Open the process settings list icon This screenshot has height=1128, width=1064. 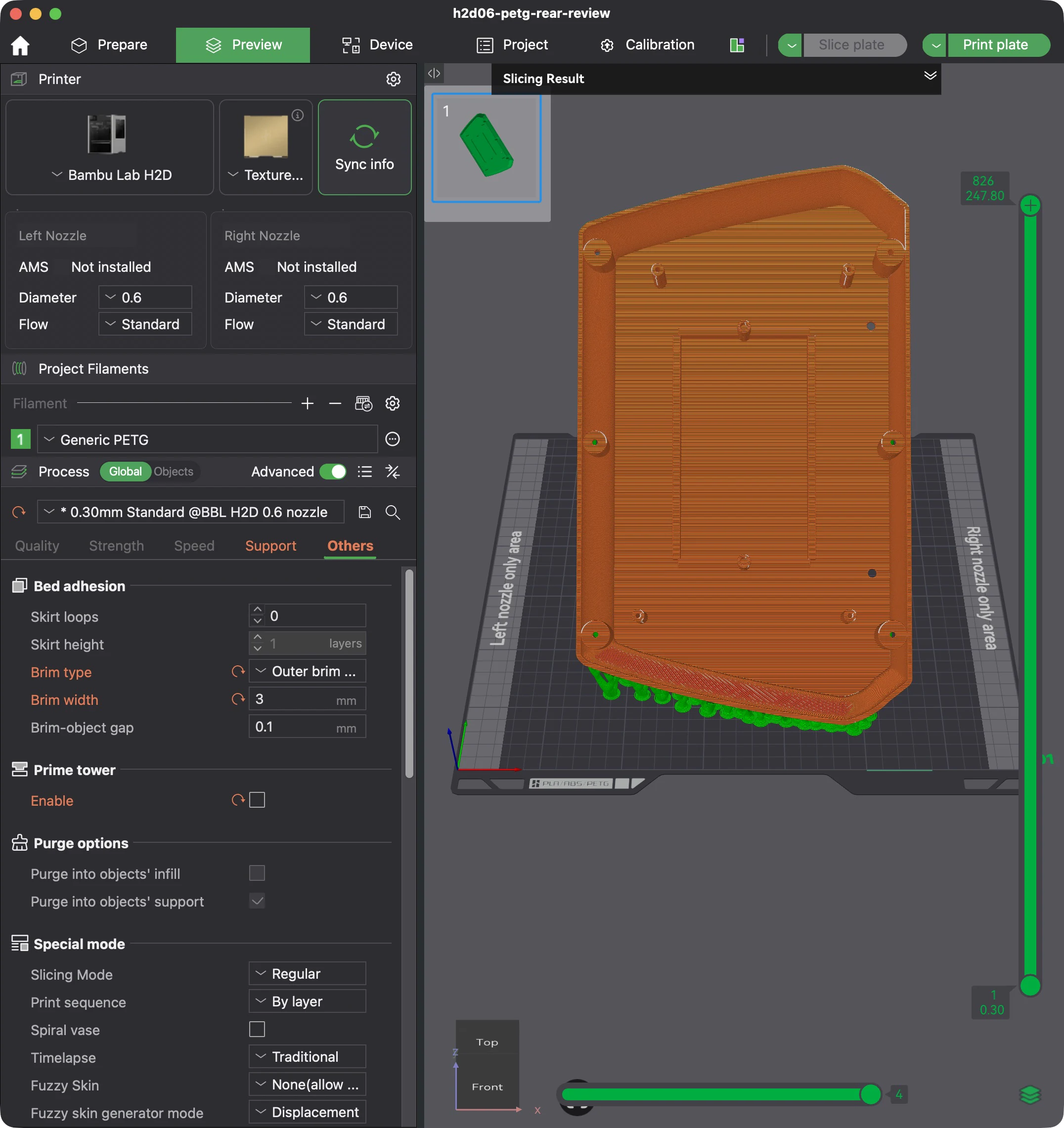[x=365, y=472]
